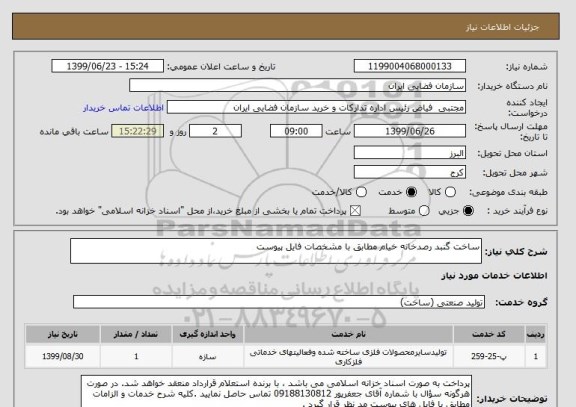Click the طبقه بندی موضوعی label
The height and width of the screenshot is (407, 576).
pos(508,192)
